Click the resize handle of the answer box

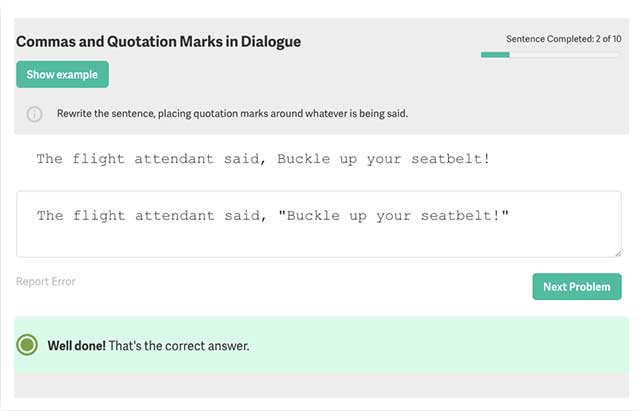pyautogui.click(x=616, y=252)
